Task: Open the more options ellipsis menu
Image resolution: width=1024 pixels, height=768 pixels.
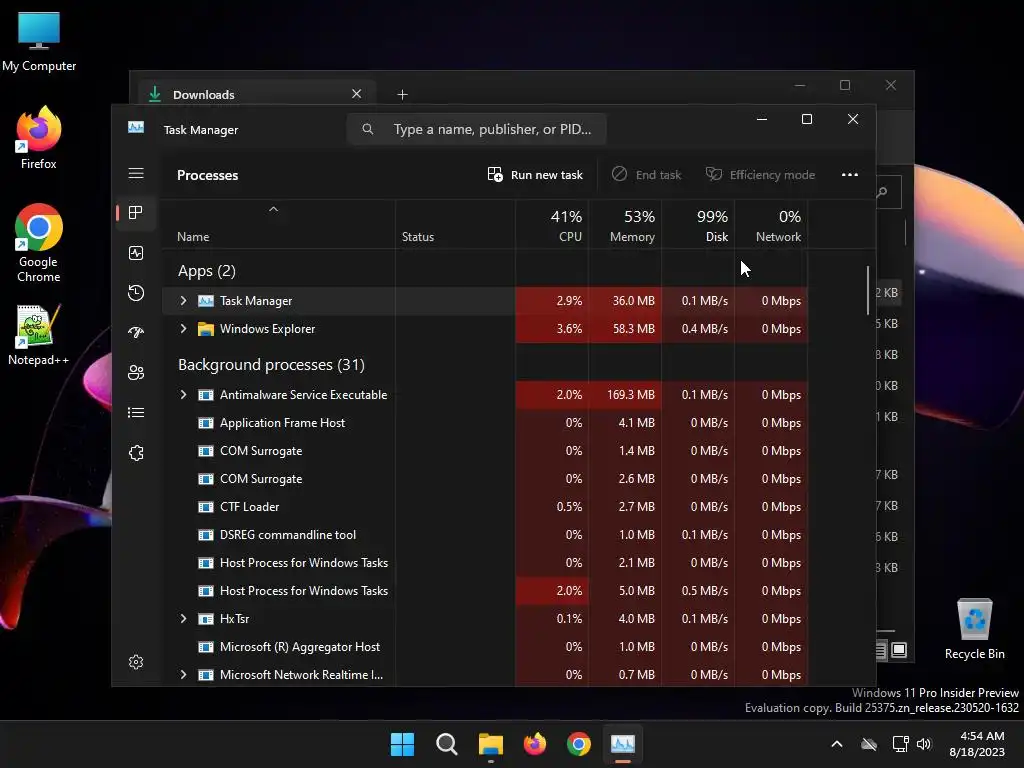Action: (x=850, y=174)
